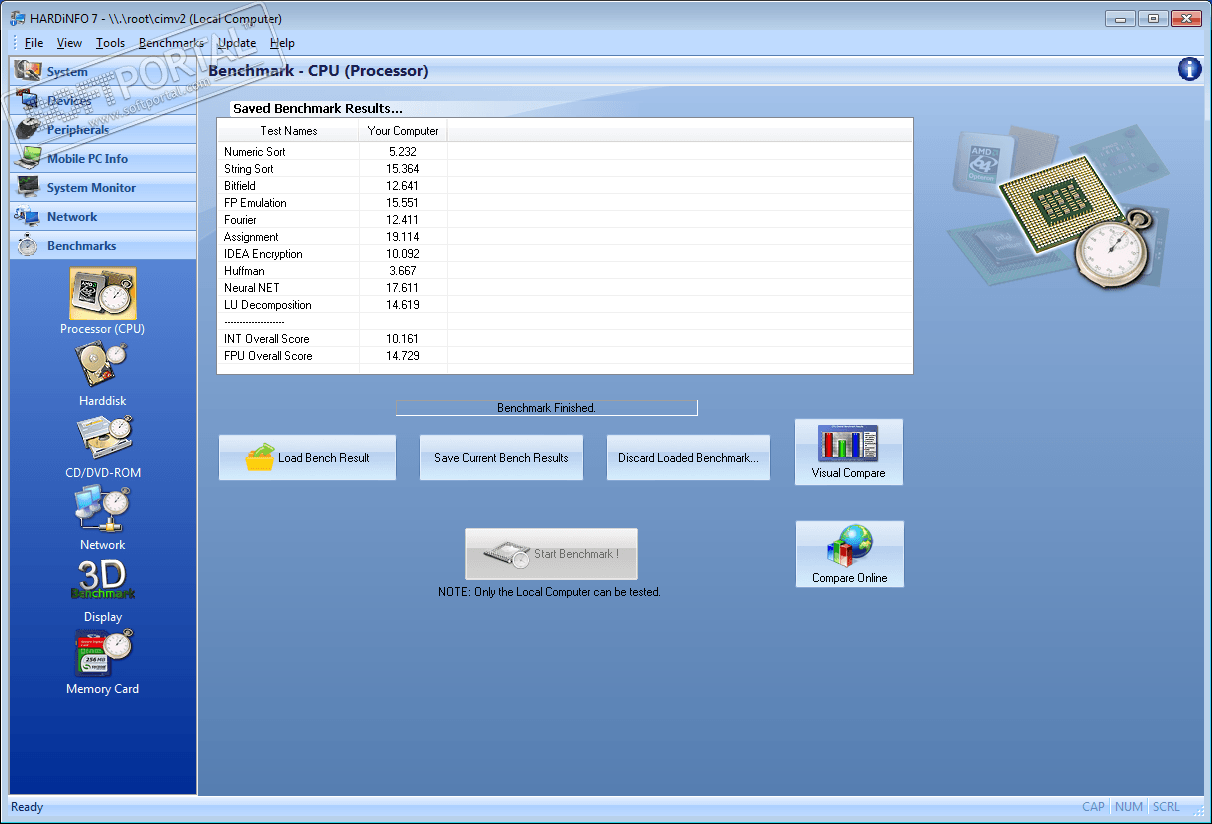Expand the Devices sidebar section
The image size is (1212, 824).
(103, 100)
